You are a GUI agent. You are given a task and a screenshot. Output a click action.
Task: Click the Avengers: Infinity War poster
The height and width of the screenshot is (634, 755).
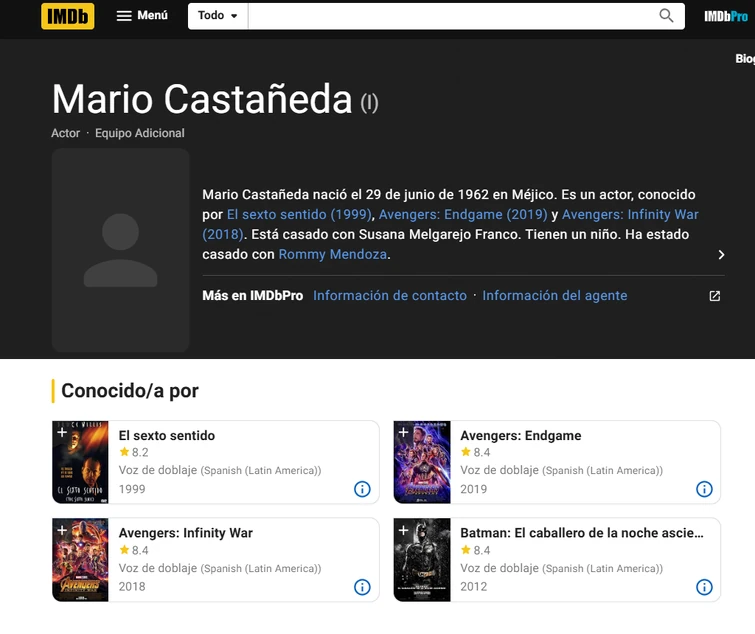pyautogui.click(x=80, y=560)
